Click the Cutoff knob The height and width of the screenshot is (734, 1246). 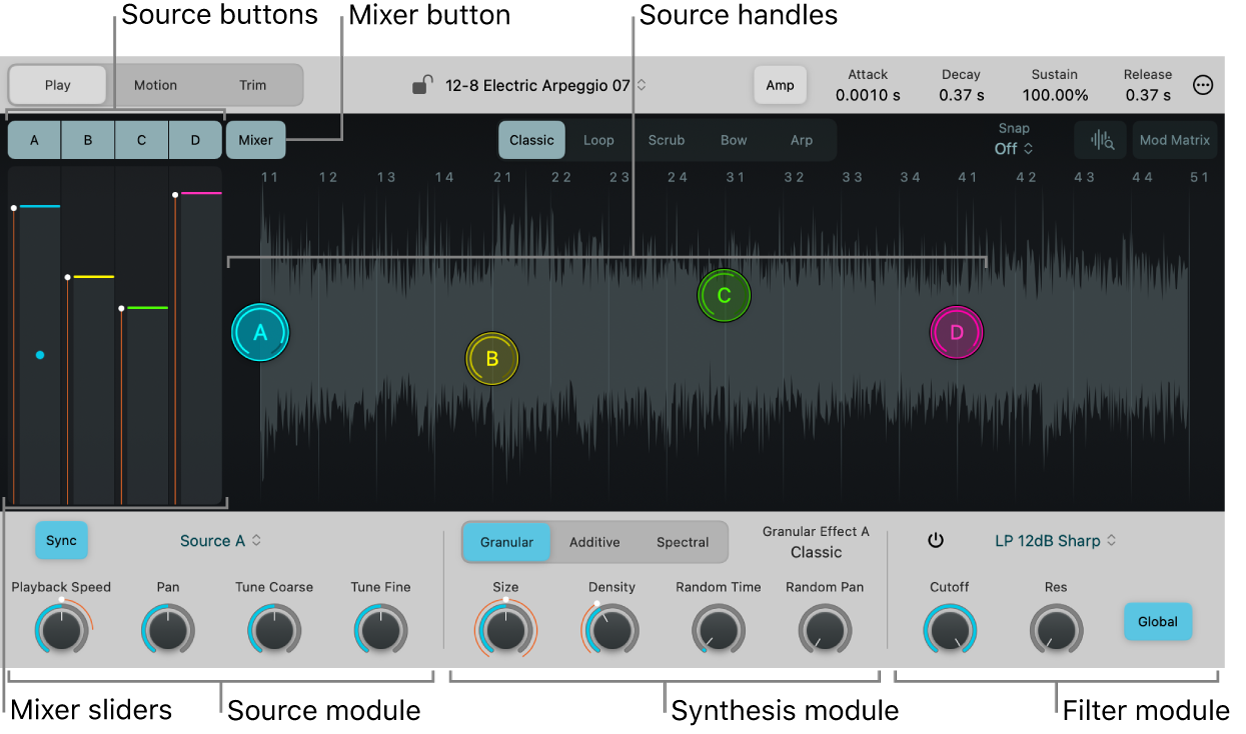[x=950, y=630]
